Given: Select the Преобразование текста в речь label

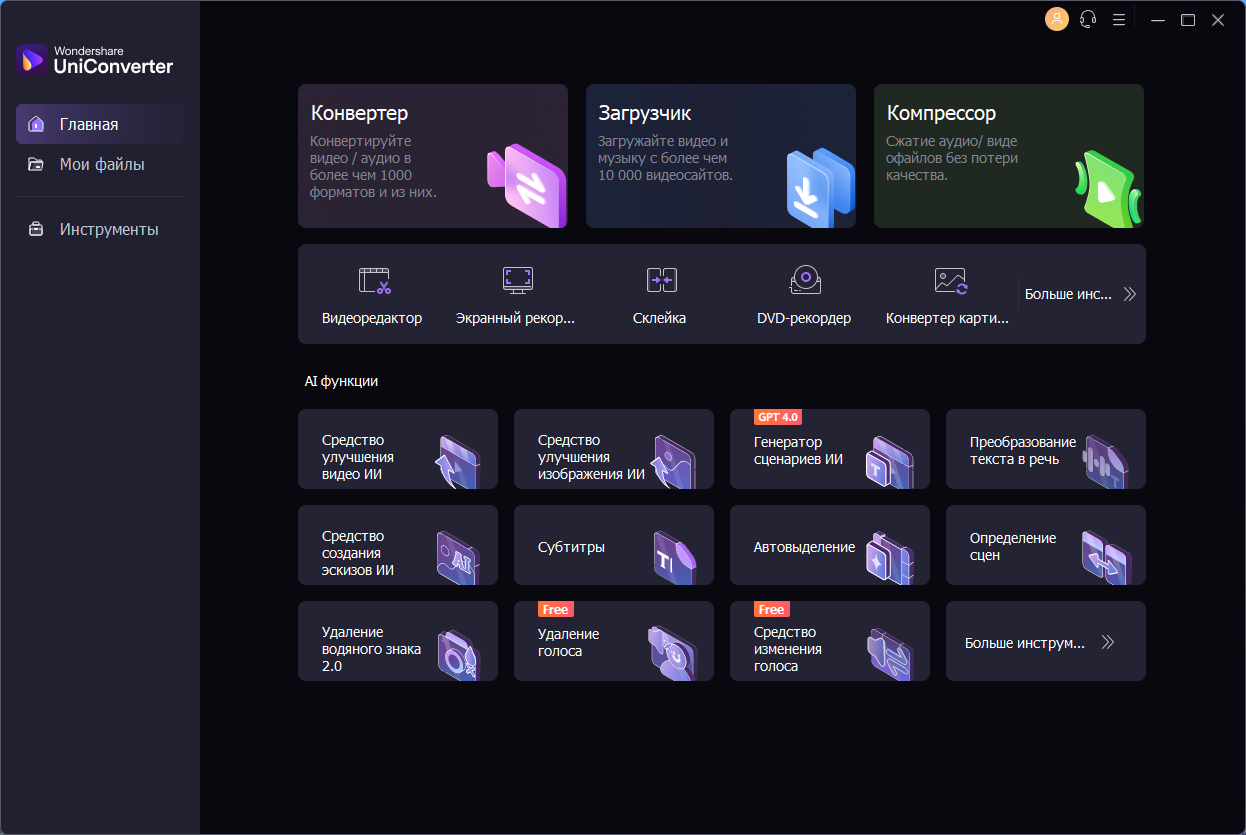Looking at the screenshot, I should point(1023,450).
